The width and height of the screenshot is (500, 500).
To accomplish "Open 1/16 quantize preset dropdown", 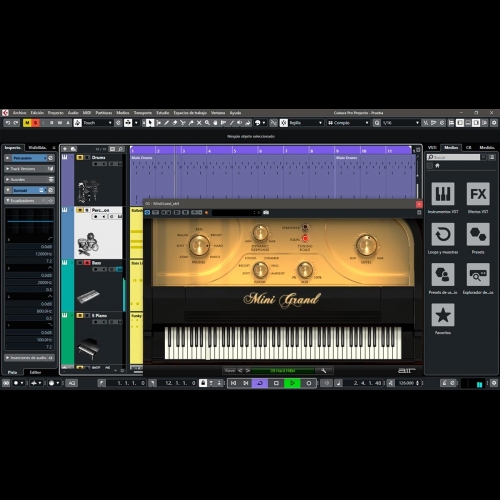I will point(401,123).
